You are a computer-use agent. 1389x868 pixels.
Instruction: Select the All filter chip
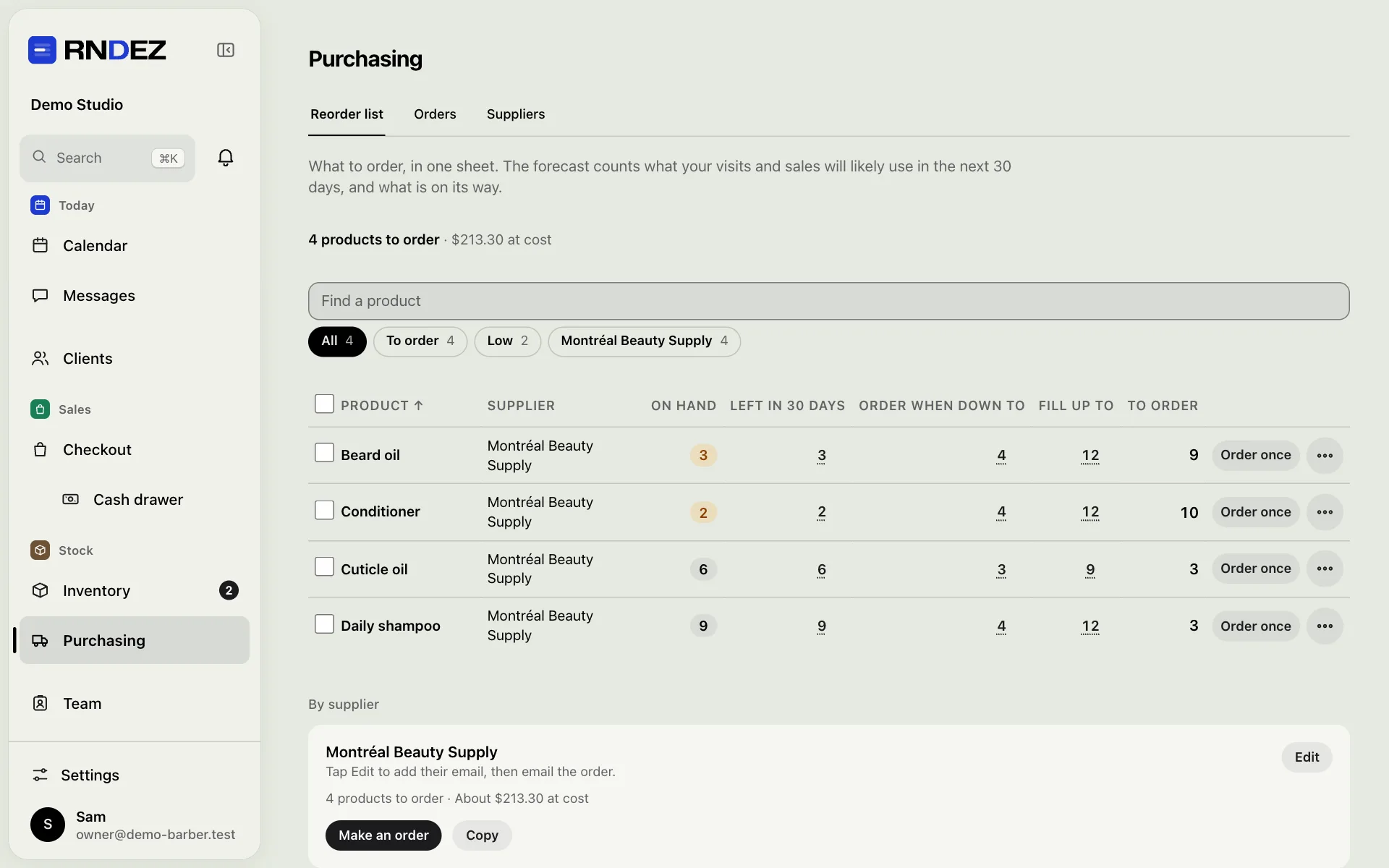[337, 341]
